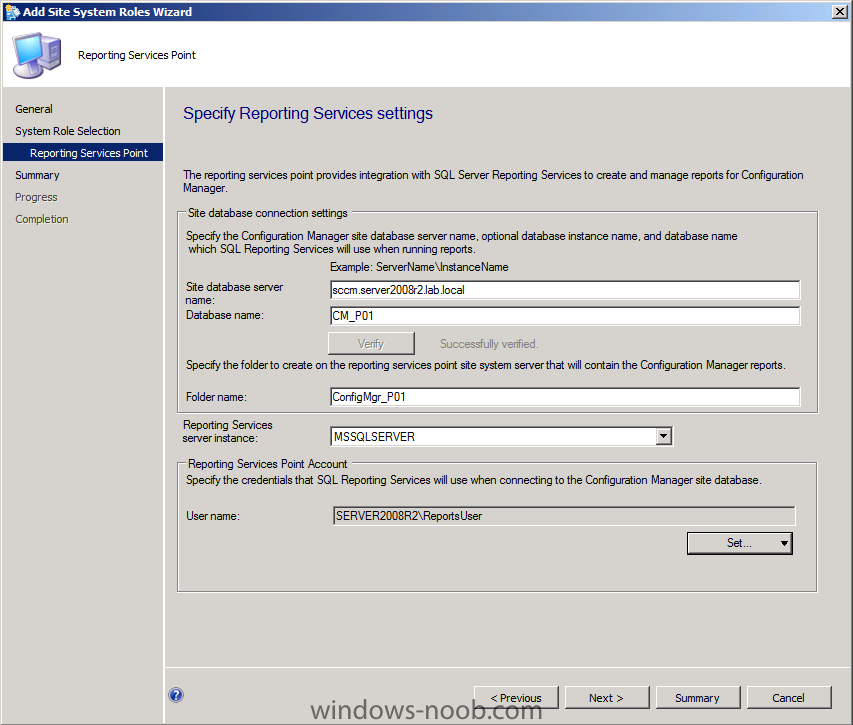This screenshot has width=853, height=725.
Task: Click the blue help question mark icon
Action: [176, 695]
